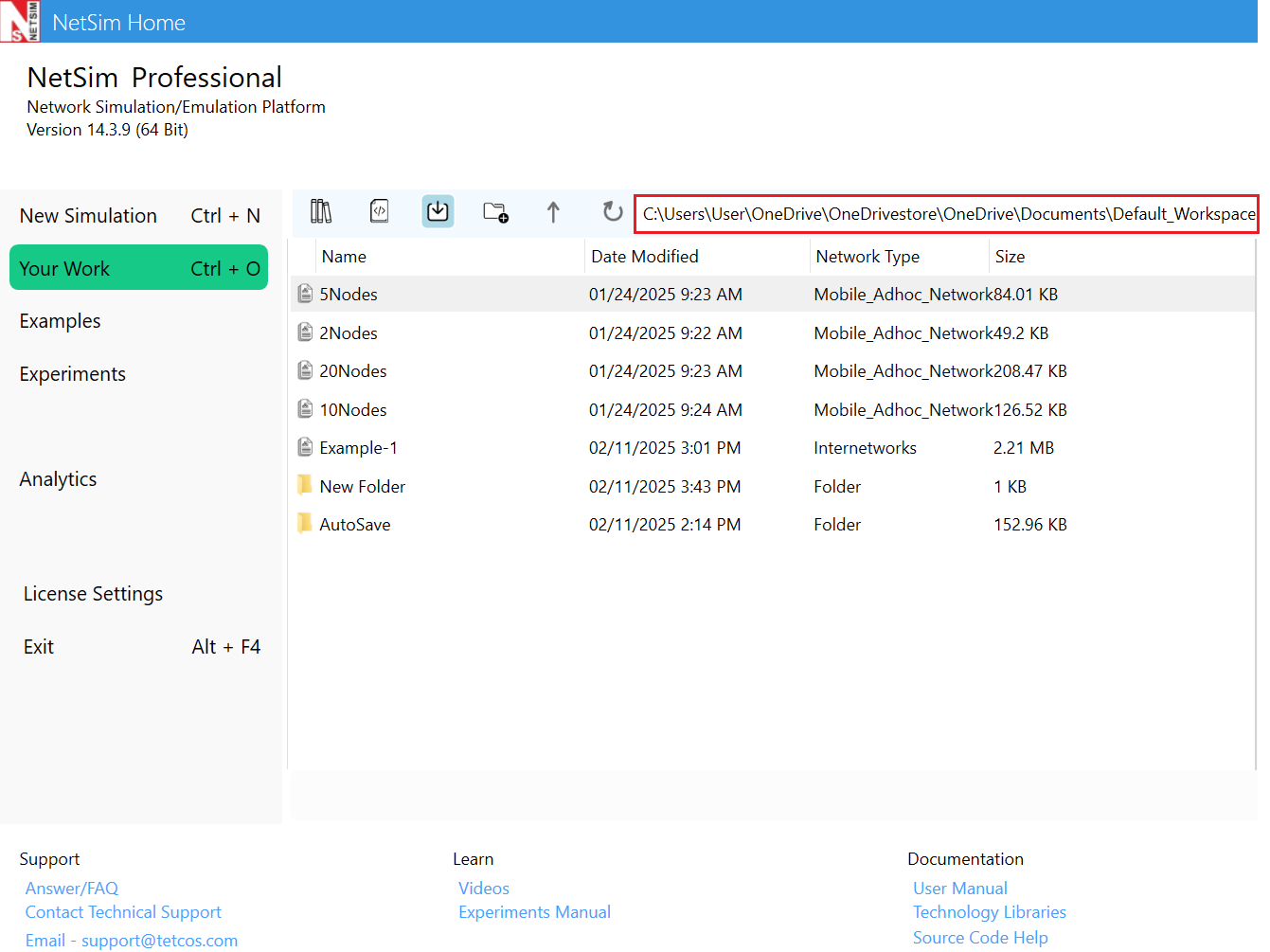Click the import experiment download icon
Viewport: 1270px width, 952px height.
[438, 211]
